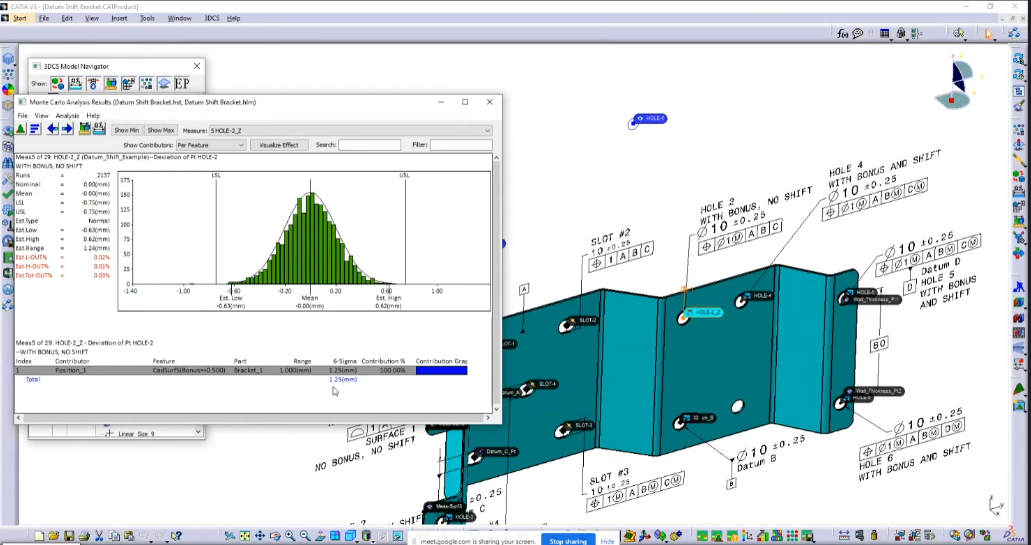Click Open folder icon in bottom toolbar
This screenshot has width=1031, height=545.
[x=54, y=536]
